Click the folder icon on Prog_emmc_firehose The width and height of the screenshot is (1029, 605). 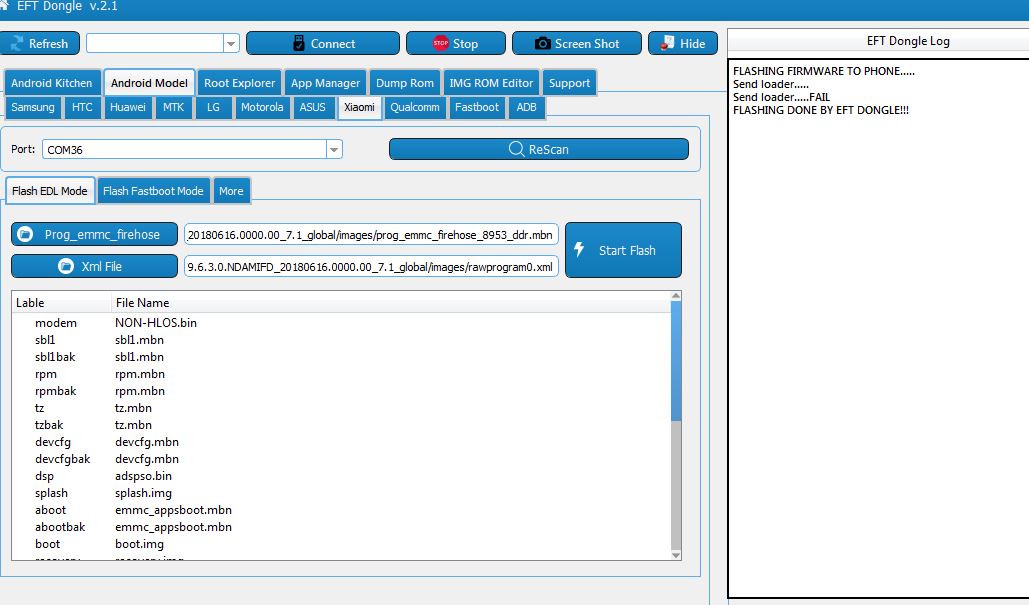25,234
